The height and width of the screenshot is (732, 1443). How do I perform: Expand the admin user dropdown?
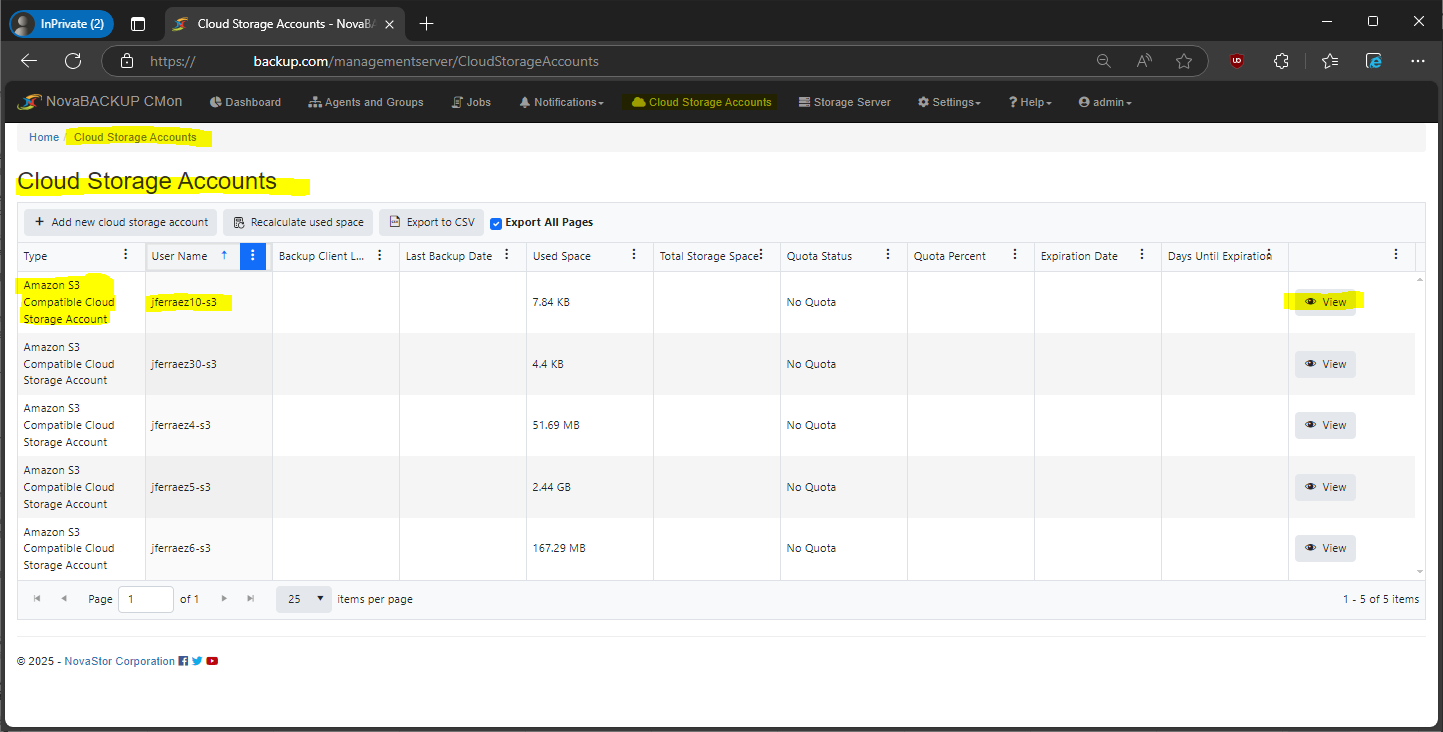coord(1105,102)
